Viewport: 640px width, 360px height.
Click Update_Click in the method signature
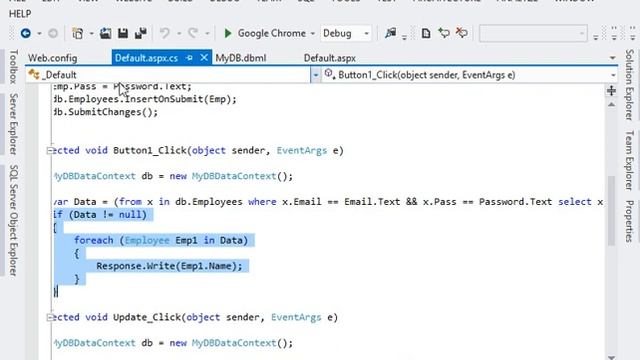pyautogui.click(x=147, y=318)
